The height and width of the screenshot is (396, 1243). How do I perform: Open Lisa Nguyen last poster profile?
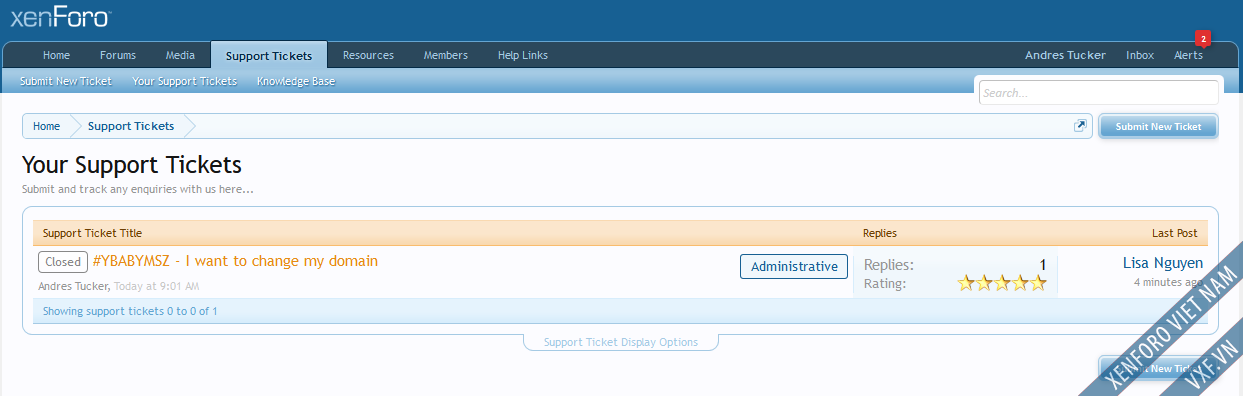[1163, 264]
